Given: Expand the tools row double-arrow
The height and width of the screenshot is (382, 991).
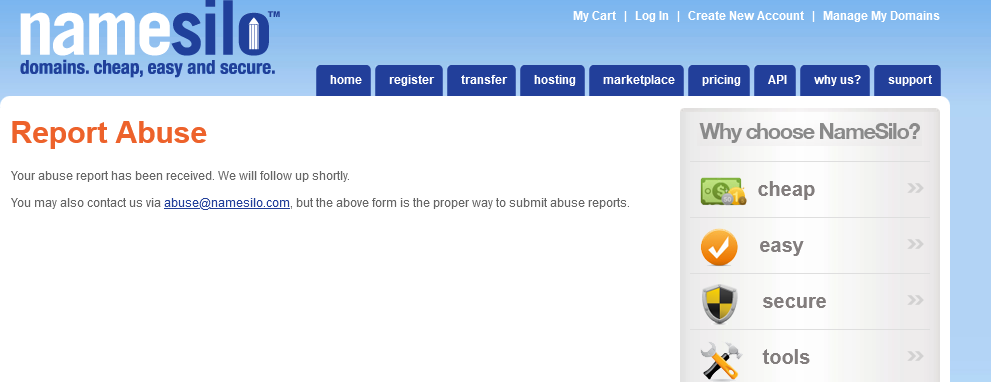Looking at the screenshot, I should pyautogui.click(x=915, y=356).
